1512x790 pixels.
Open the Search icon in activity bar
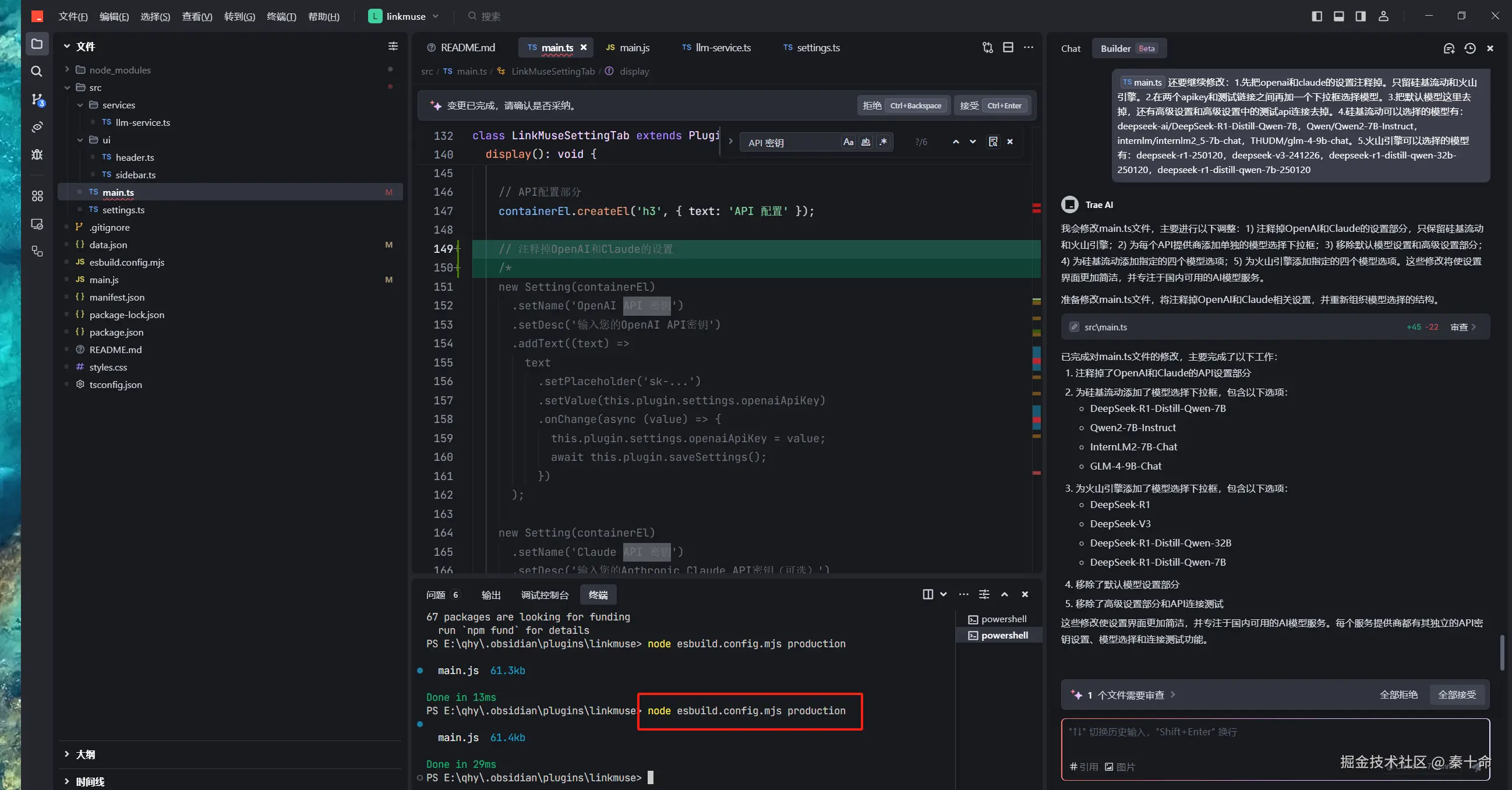pos(36,72)
